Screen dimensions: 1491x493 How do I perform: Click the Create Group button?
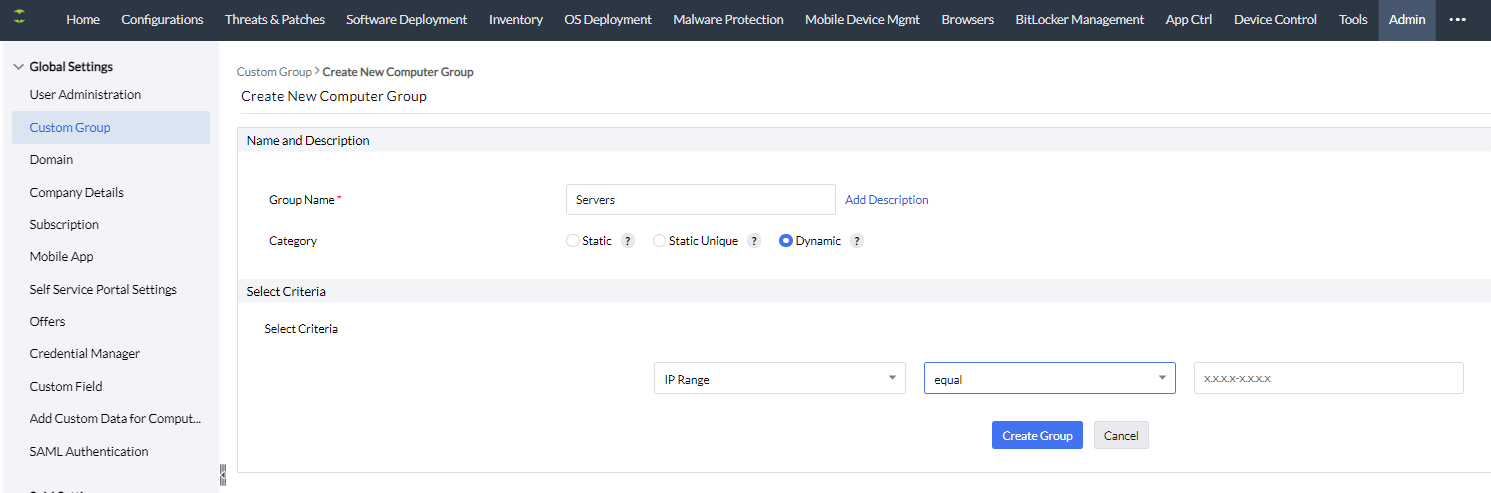pyautogui.click(x=1037, y=435)
